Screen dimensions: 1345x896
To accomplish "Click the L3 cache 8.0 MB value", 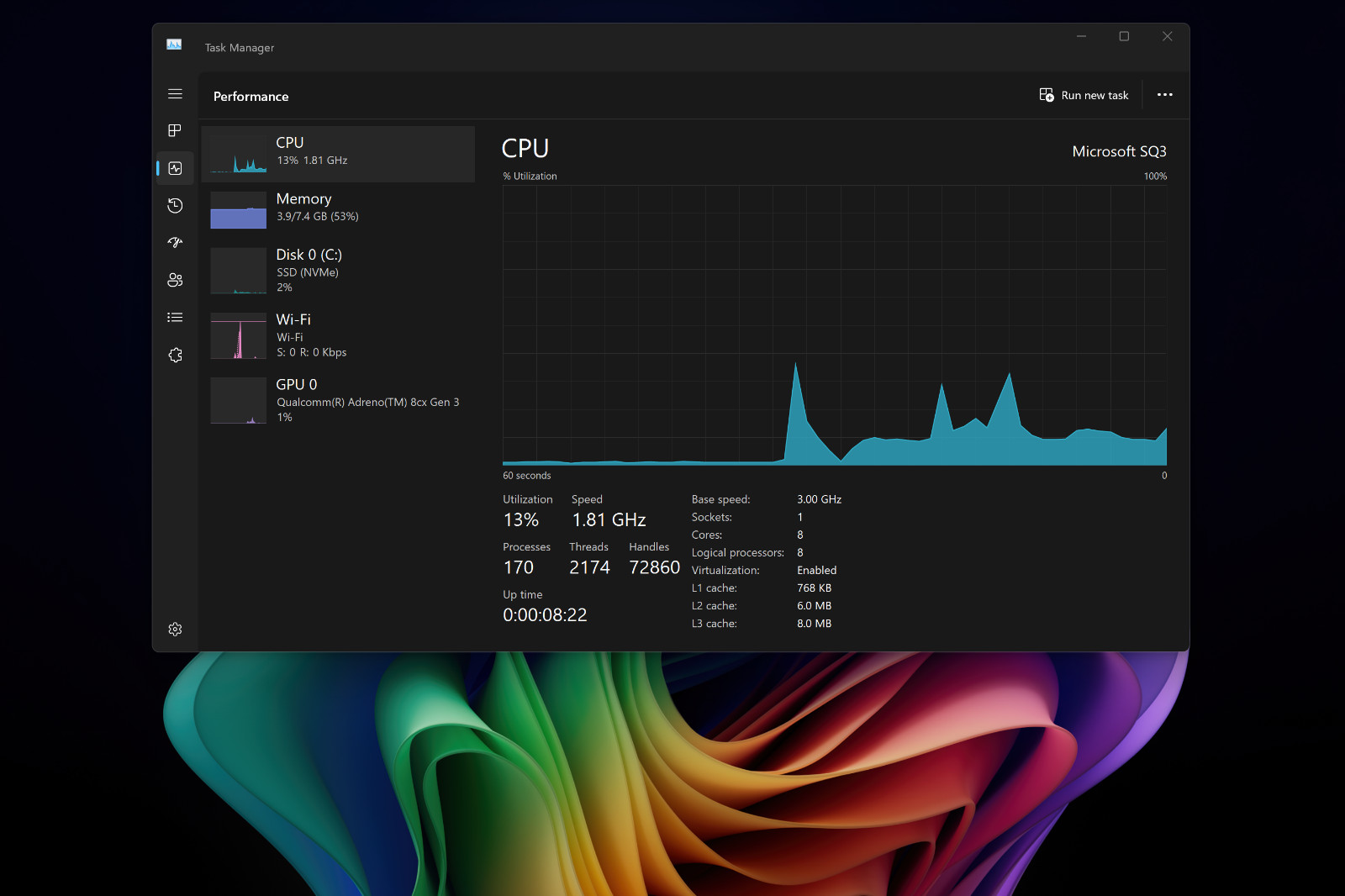I will coord(814,624).
